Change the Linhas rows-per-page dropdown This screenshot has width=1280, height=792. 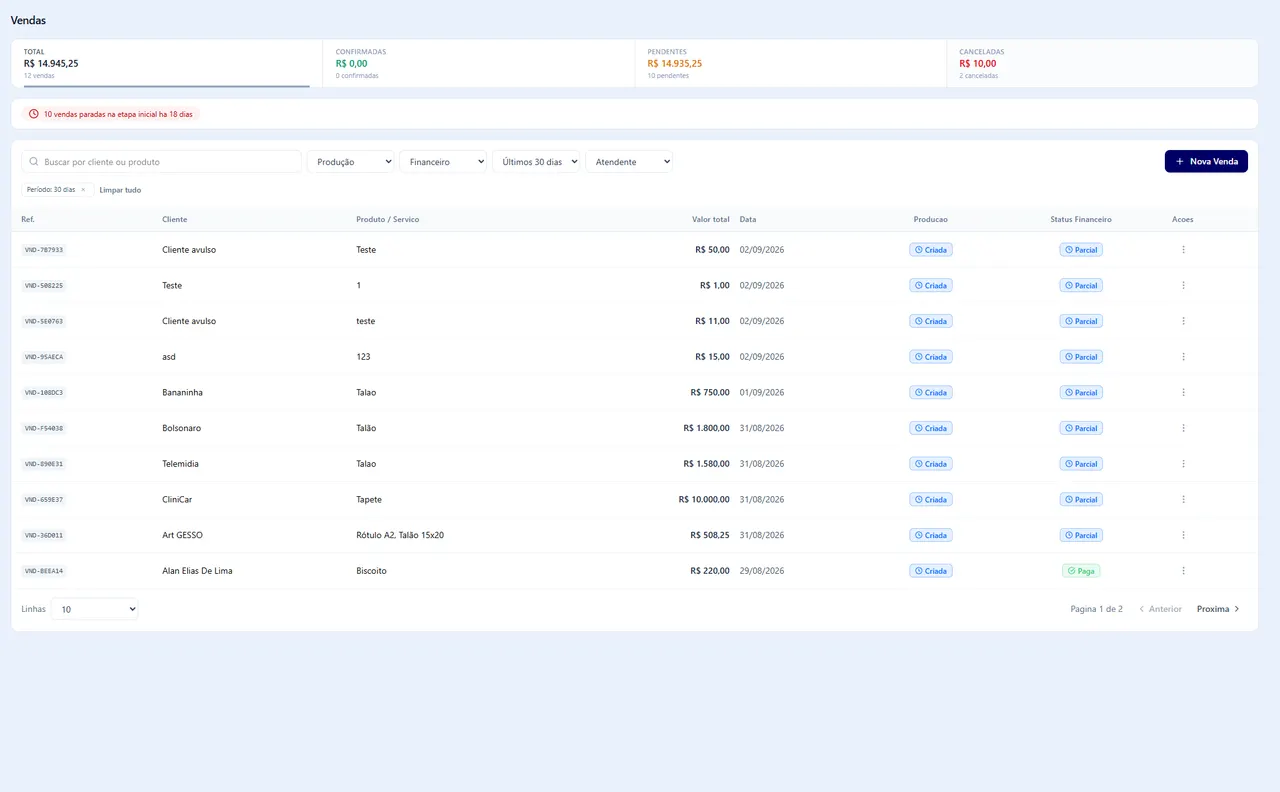pyautogui.click(x=95, y=608)
